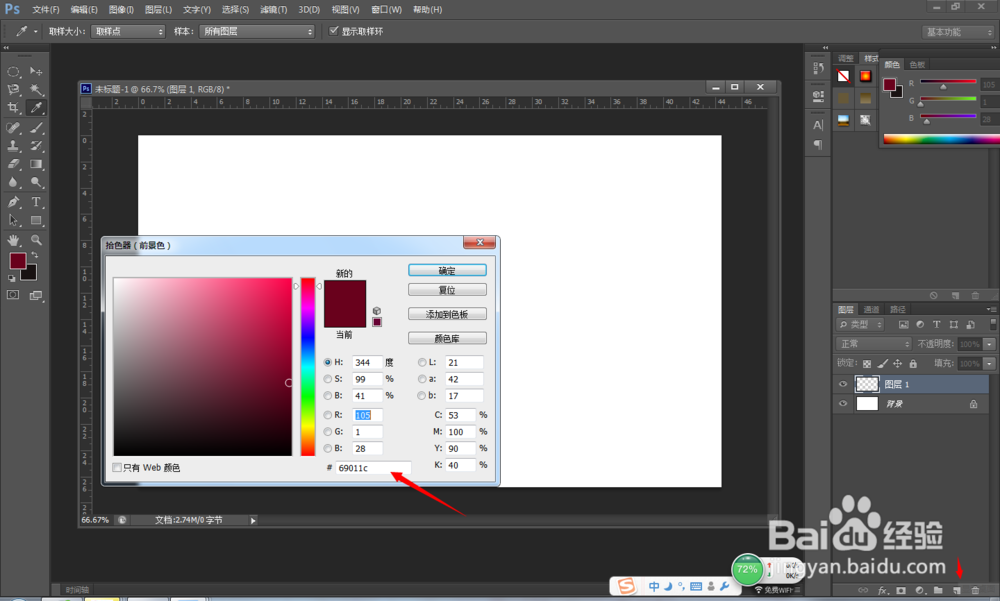The image size is (1000, 601).
Task: Open the 滤镜(T) menu
Action: [x=274, y=10]
